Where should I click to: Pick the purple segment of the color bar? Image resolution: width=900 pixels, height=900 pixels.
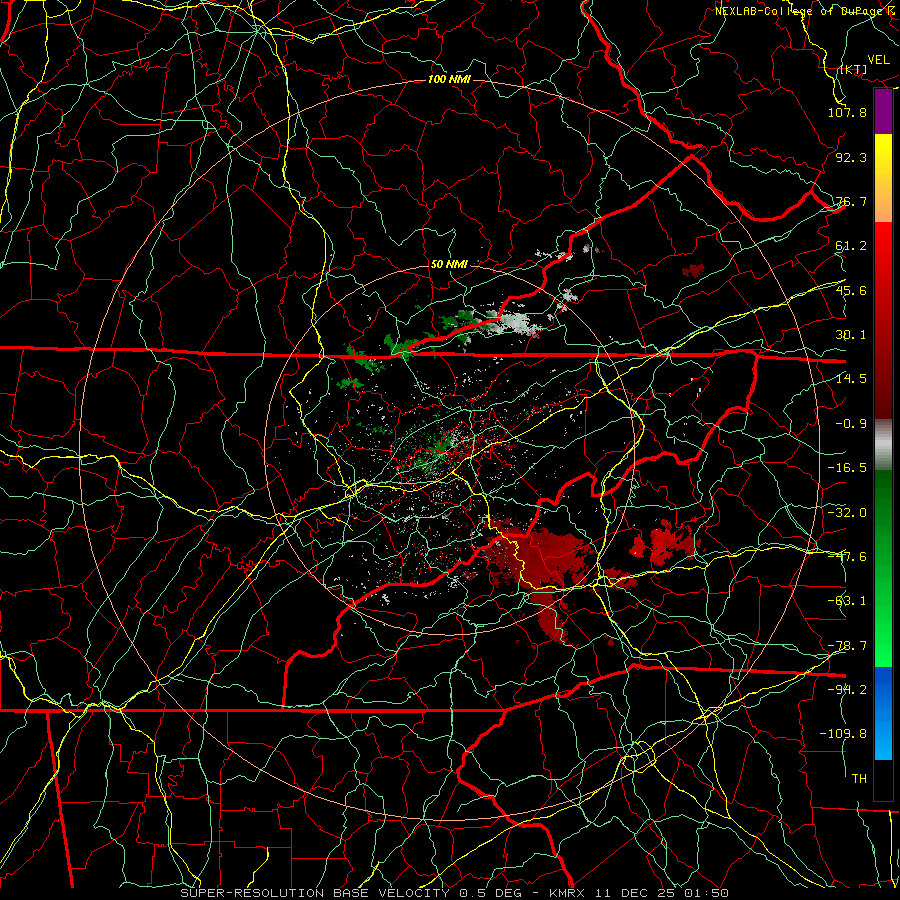click(x=883, y=112)
